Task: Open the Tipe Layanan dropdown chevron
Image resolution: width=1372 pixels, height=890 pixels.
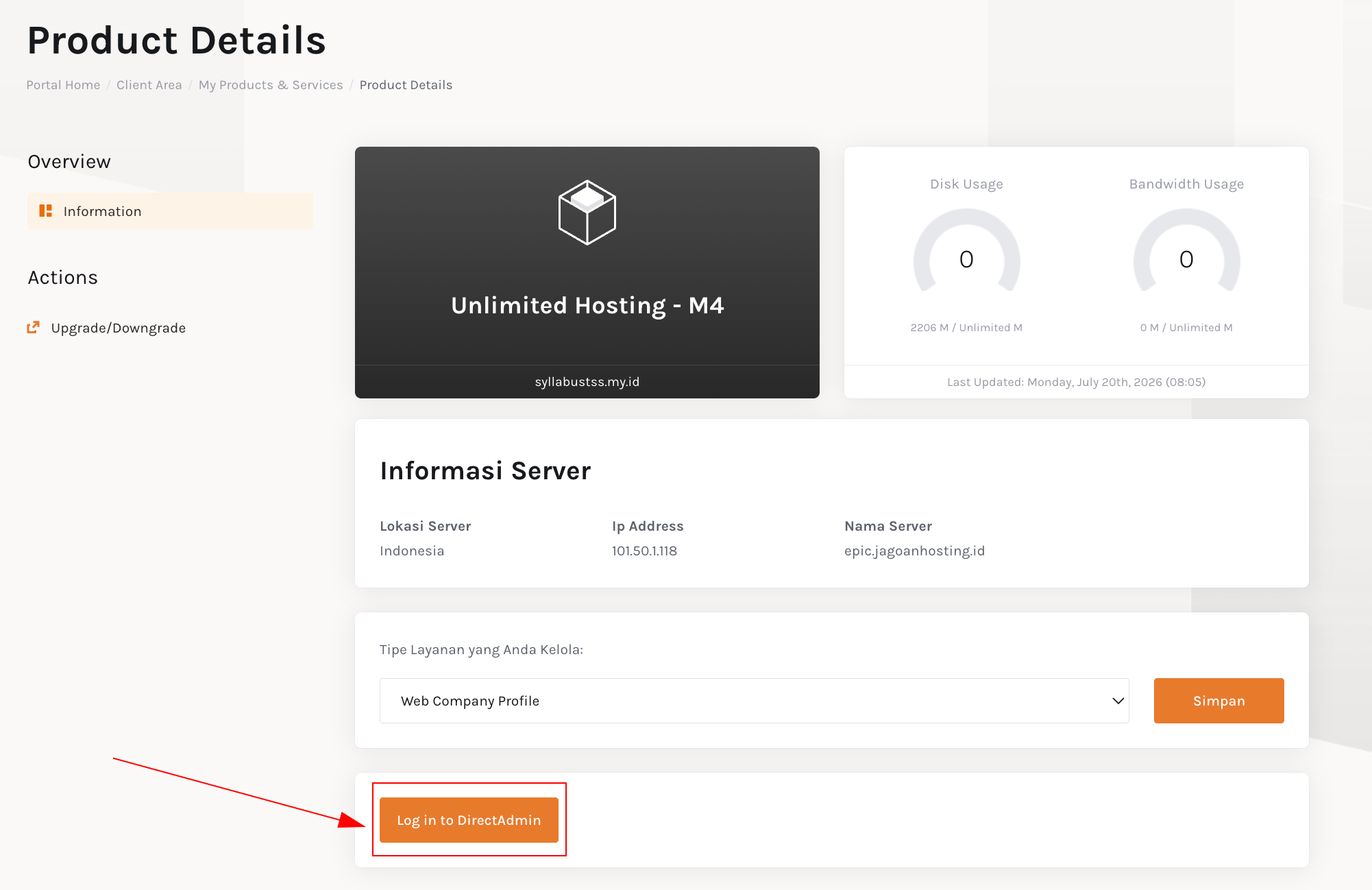Action: coord(1118,701)
